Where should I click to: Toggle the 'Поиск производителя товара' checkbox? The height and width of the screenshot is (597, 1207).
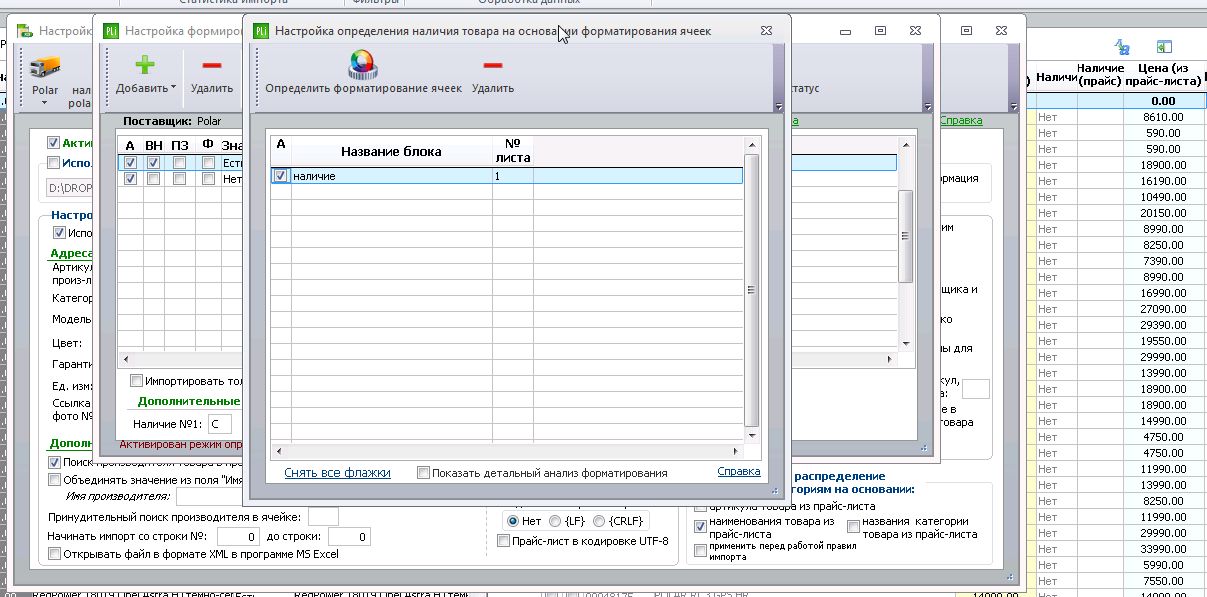(x=55, y=463)
